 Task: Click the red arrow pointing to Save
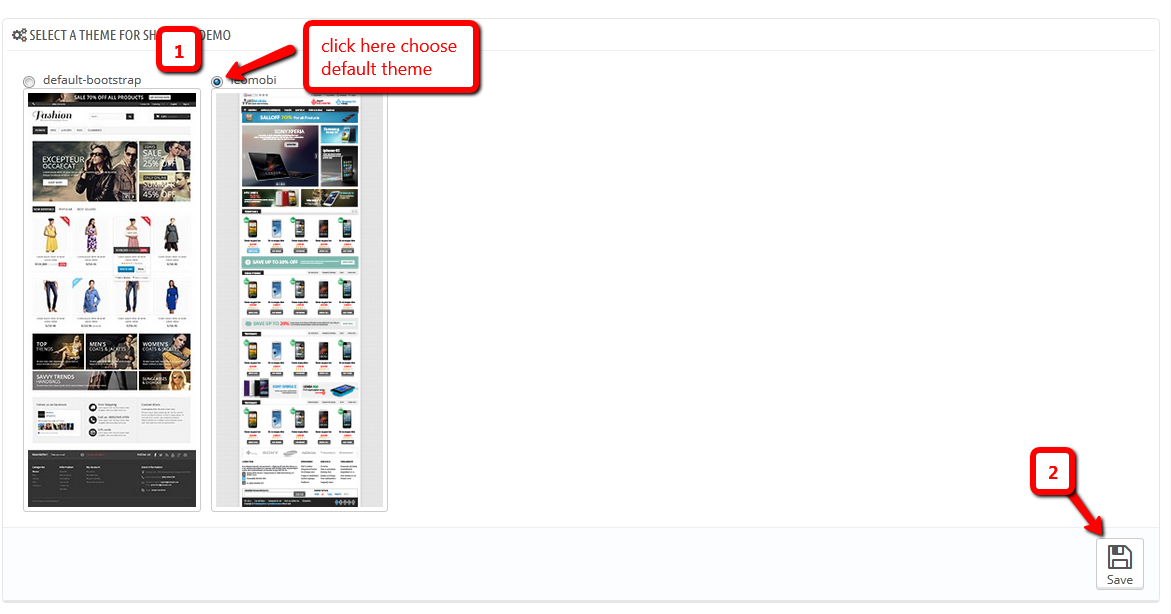(1086, 513)
